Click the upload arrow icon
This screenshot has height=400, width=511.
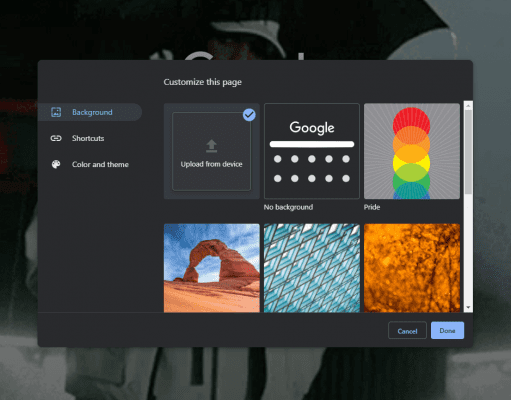pos(211,146)
